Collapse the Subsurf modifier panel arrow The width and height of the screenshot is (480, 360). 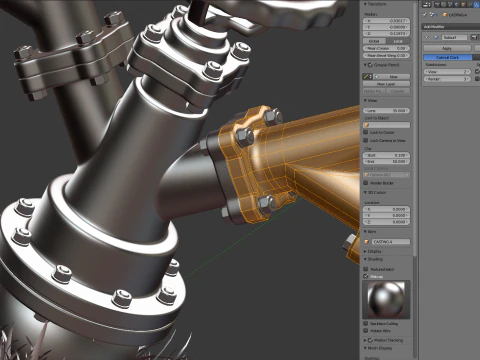426,37
